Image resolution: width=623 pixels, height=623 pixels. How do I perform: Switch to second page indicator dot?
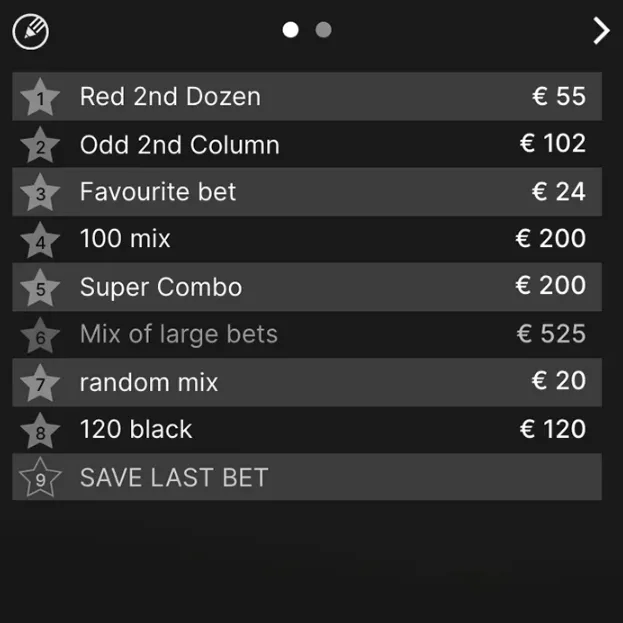coord(323,30)
